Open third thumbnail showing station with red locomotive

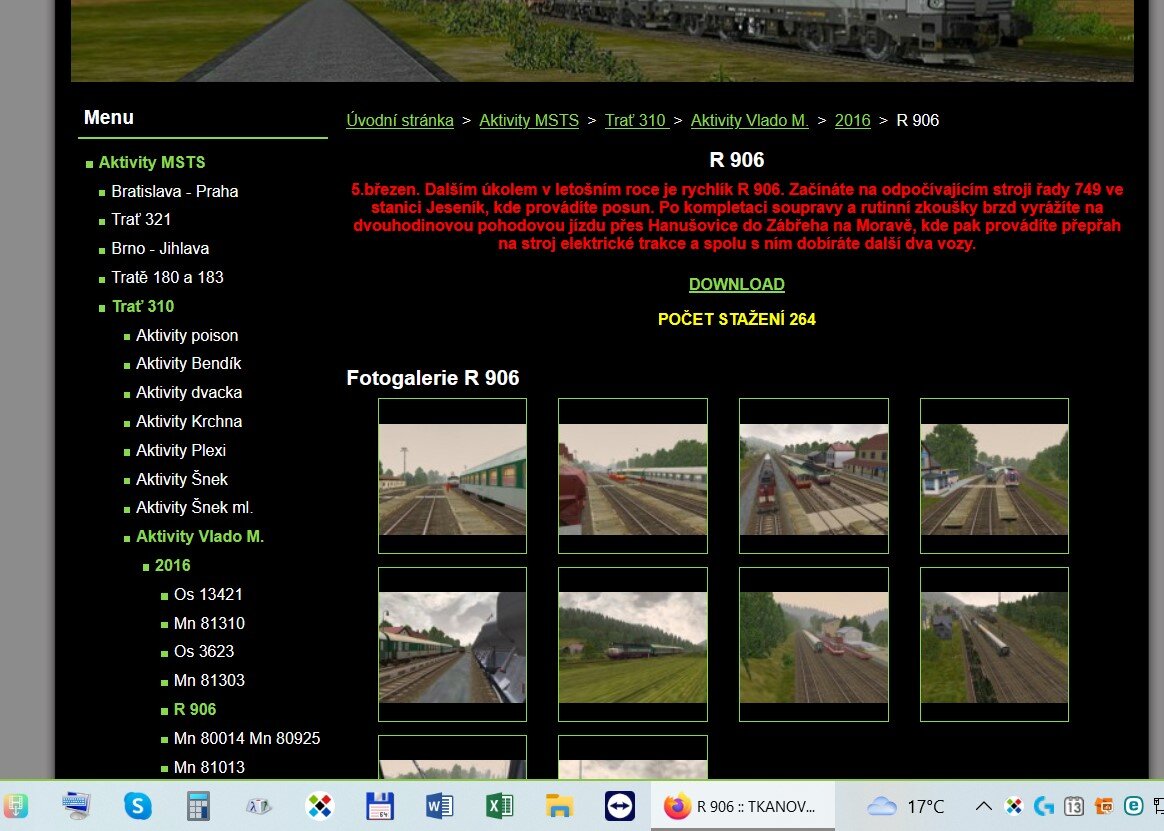click(x=814, y=476)
